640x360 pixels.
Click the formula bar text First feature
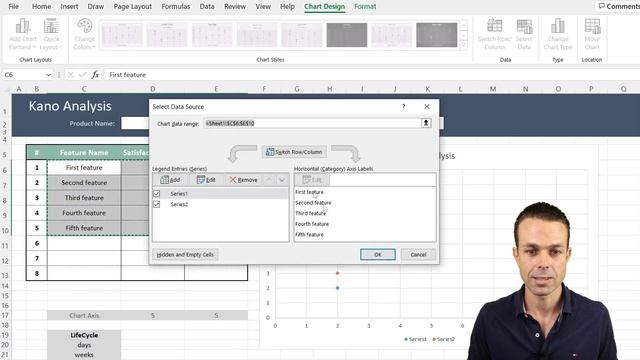coord(127,75)
